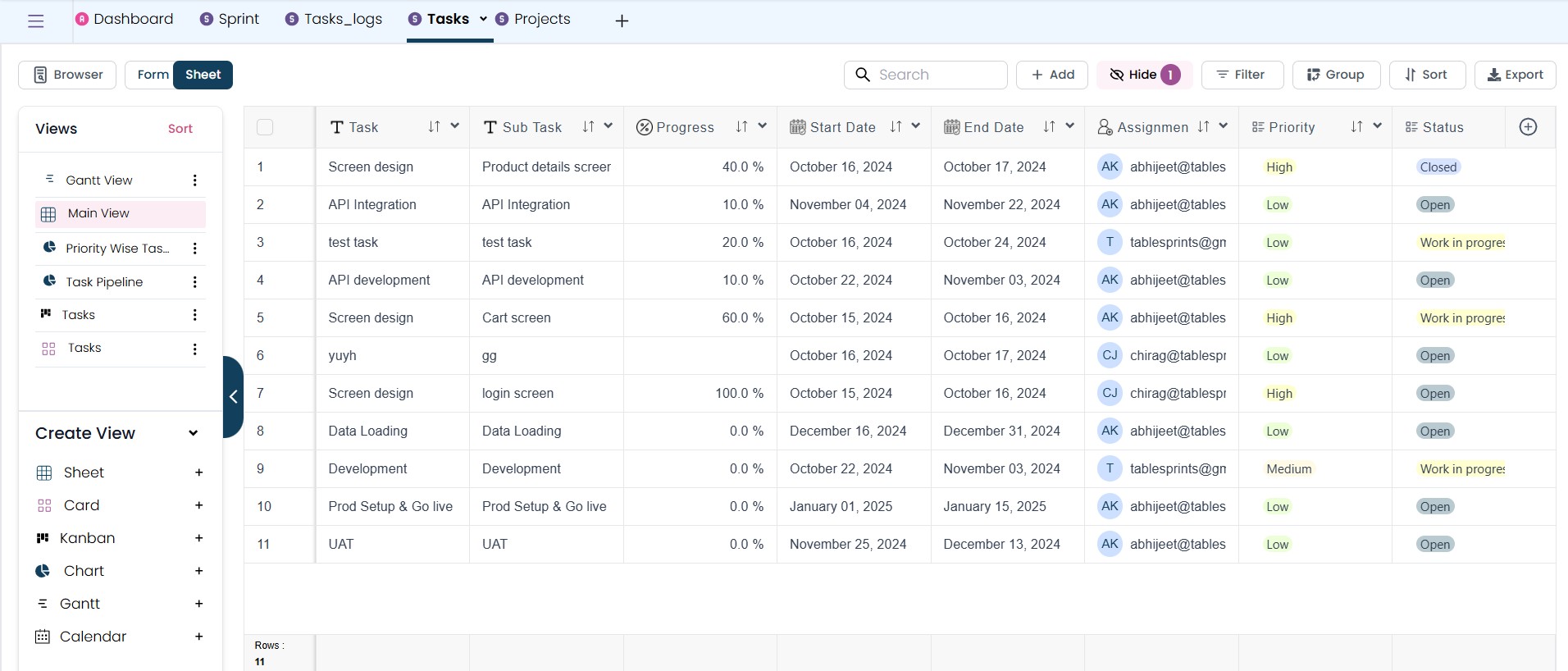Image resolution: width=1568 pixels, height=671 pixels.
Task: Add a new Gantt view plus icon
Action: (x=198, y=604)
